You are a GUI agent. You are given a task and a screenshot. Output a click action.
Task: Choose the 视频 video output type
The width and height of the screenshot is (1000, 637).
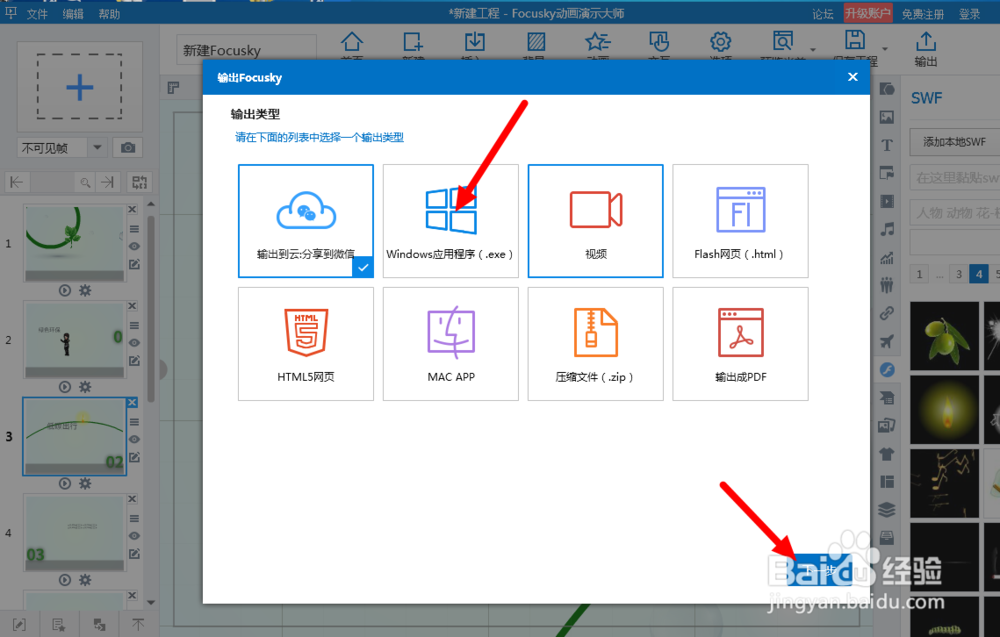coord(595,221)
